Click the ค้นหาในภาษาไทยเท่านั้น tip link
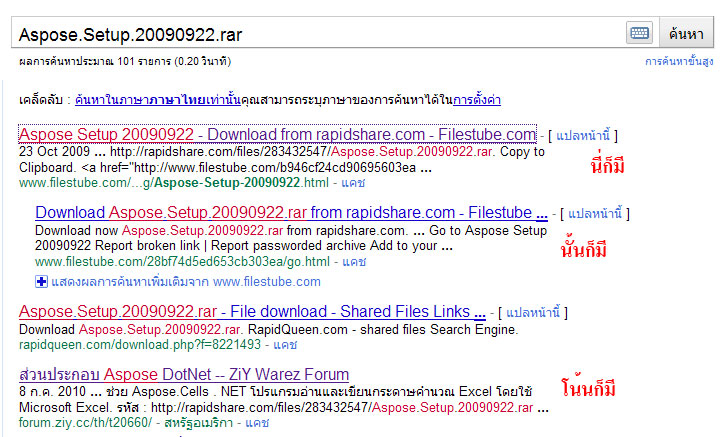This screenshot has width=722, height=437. (158, 99)
